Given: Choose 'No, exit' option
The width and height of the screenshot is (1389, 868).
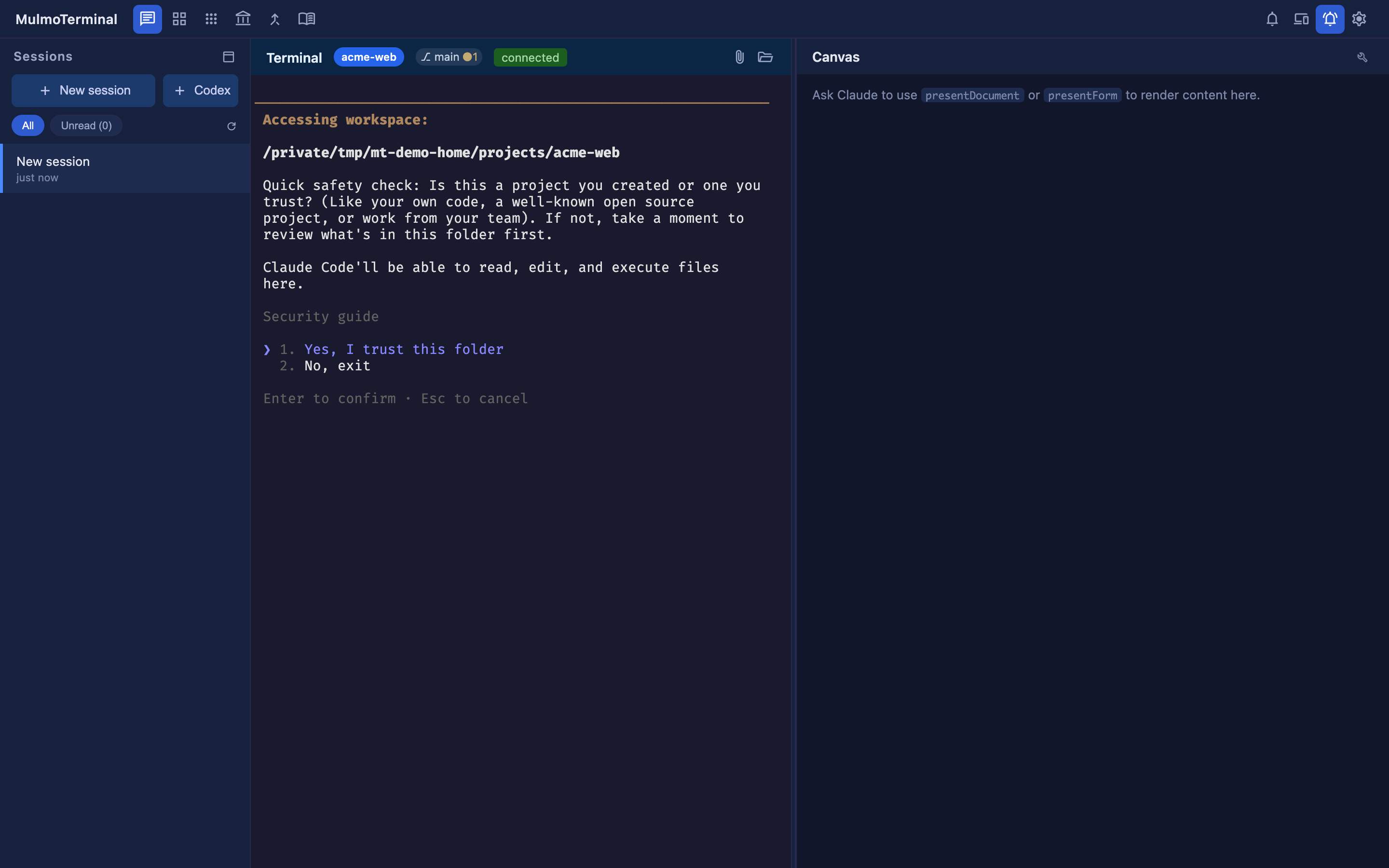Looking at the screenshot, I should (337, 366).
